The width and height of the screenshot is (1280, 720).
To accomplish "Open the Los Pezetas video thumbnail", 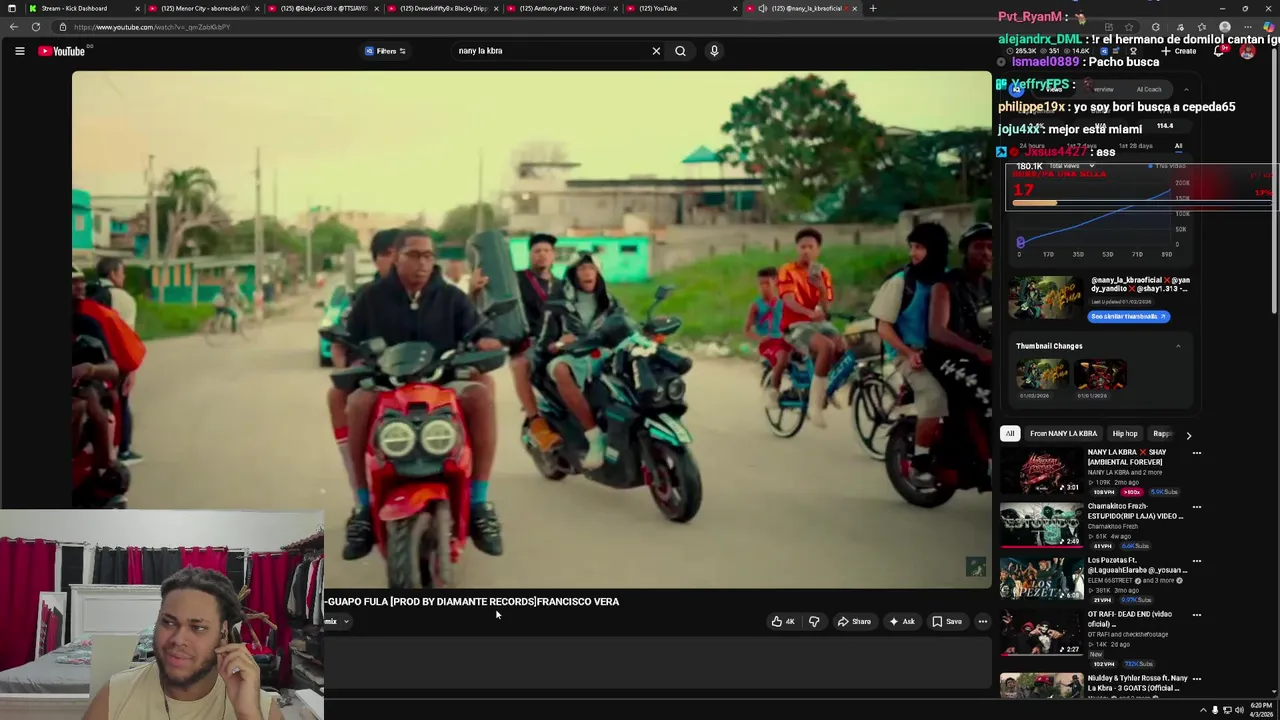I will pyautogui.click(x=1041, y=579).
